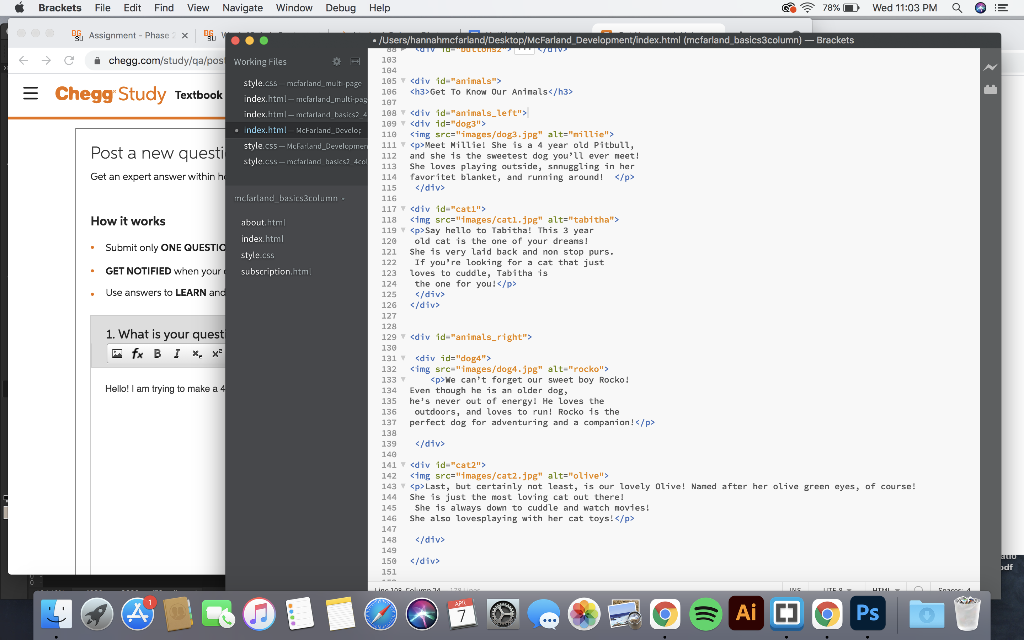Collapse the animals_left div on line 108
Screen dimensions: 1024x640
tap(404, 113)
